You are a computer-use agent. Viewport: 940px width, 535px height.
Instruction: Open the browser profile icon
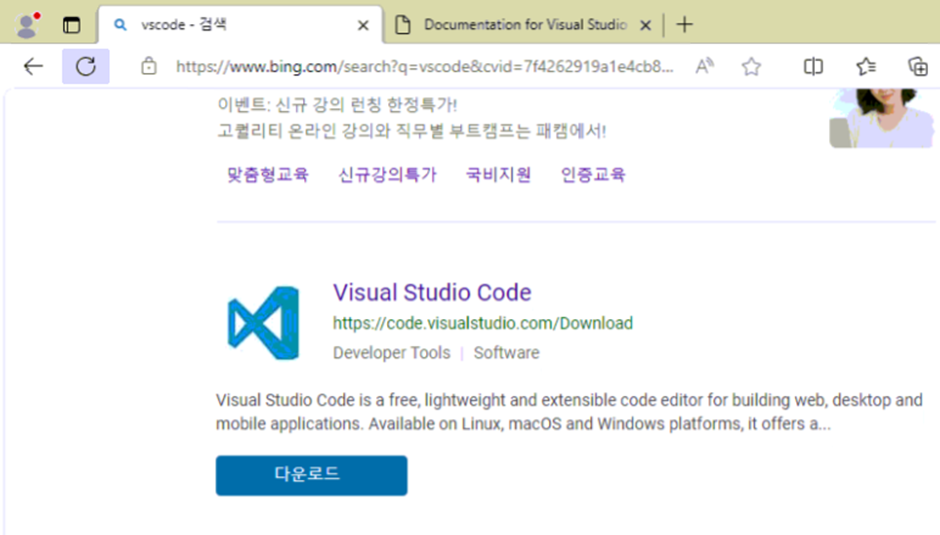(26, 25)
